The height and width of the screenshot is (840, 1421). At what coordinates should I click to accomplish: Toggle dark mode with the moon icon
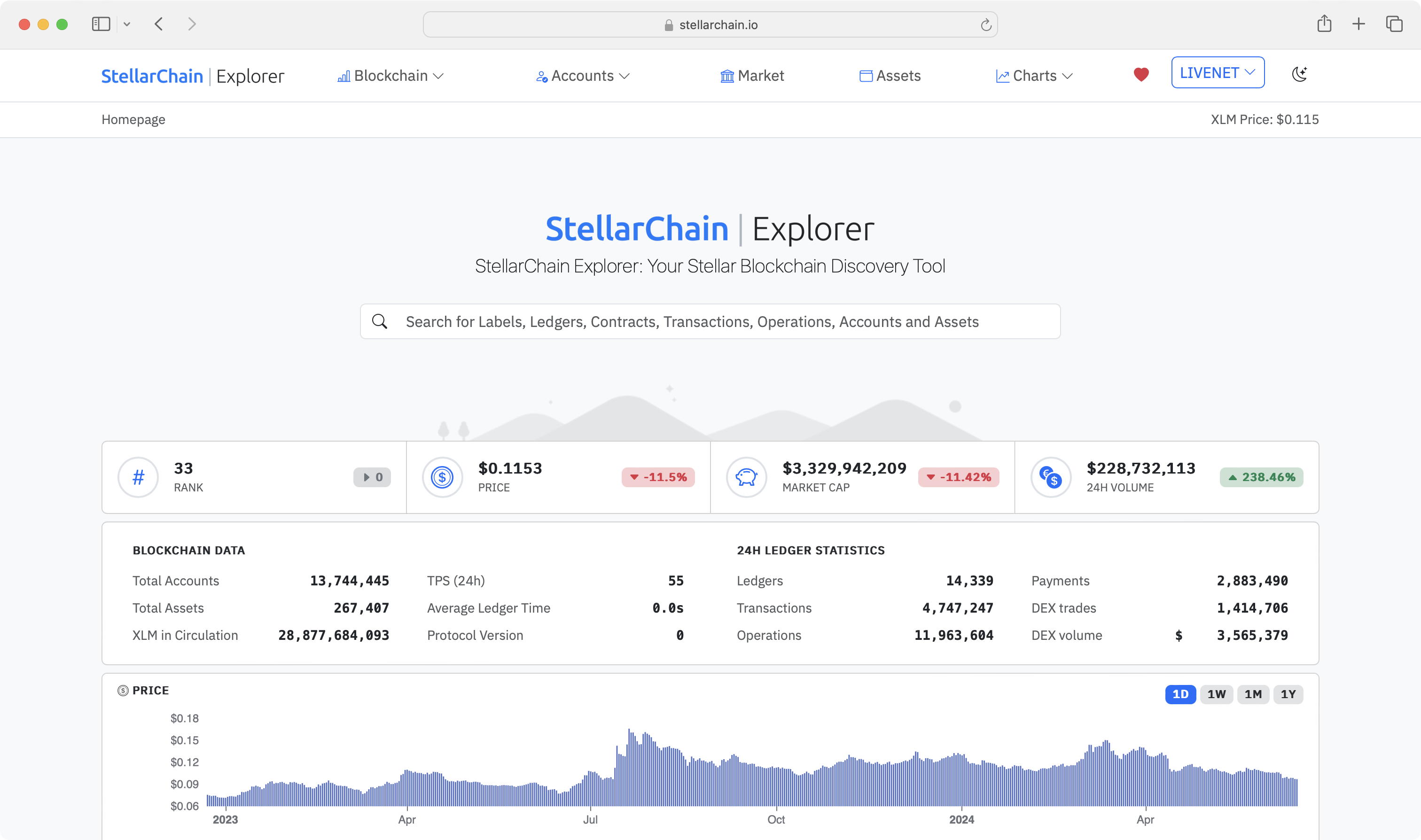coord(1300,74)
